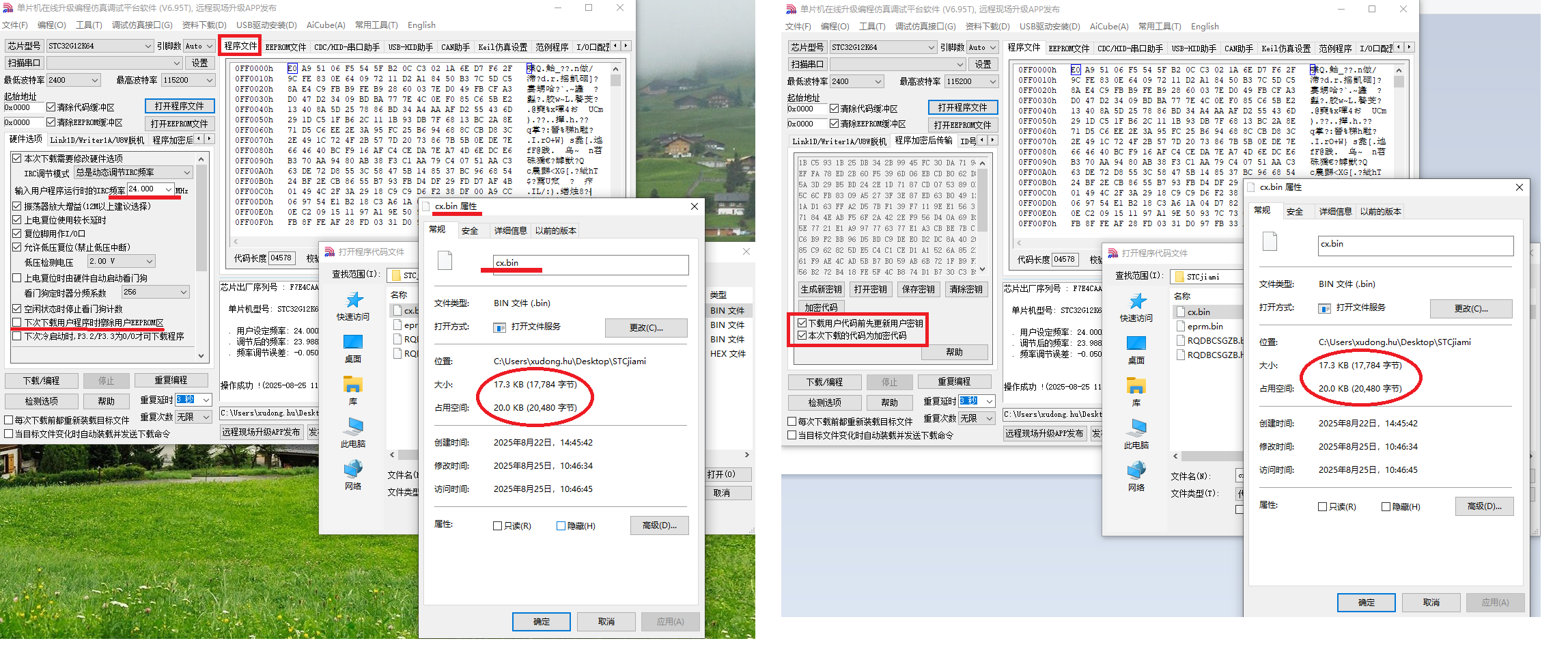Click cx.bin file icon in right file list
The width and height of the screenshot is (1568, 656).
pyautogui.click(x=1181, y=312)
